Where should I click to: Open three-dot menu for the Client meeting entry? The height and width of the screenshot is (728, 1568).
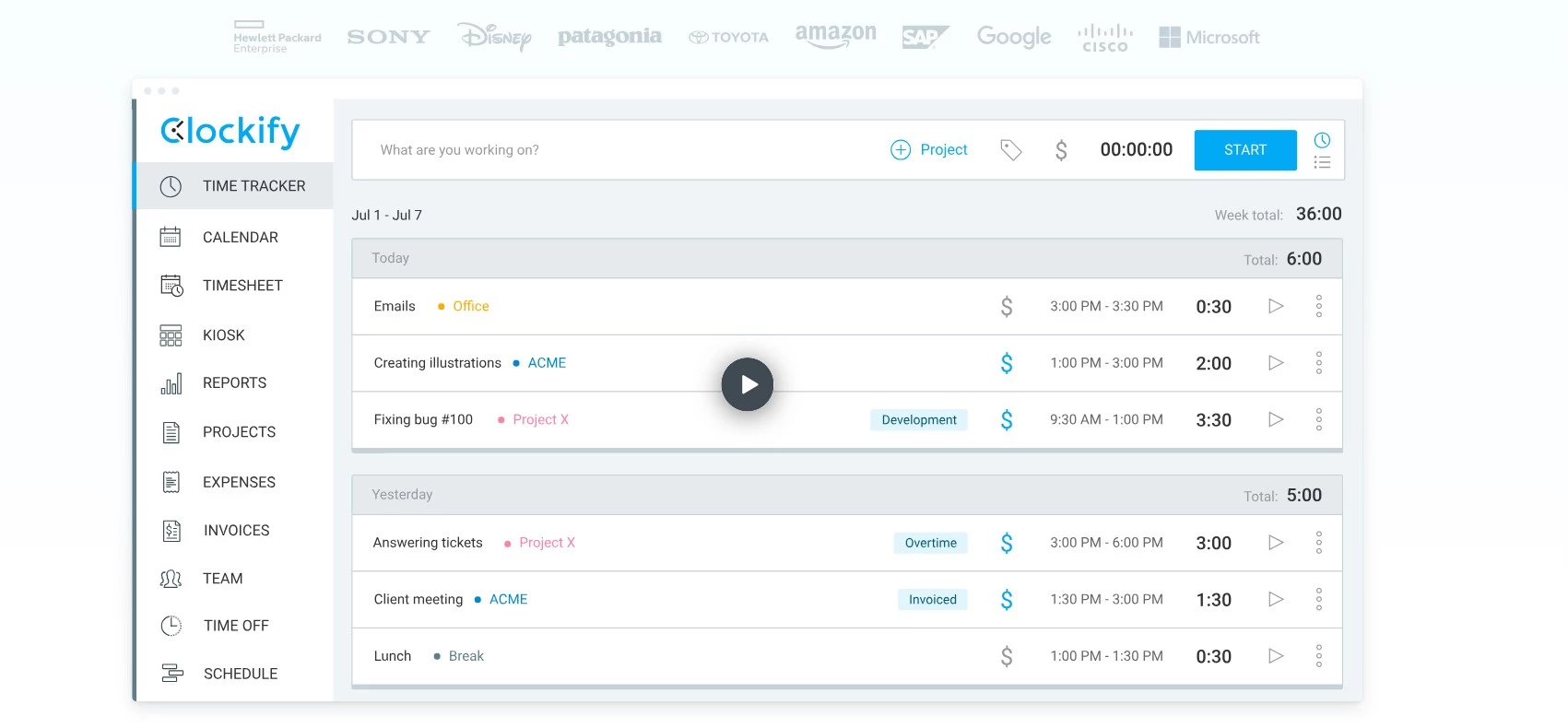1318,600
